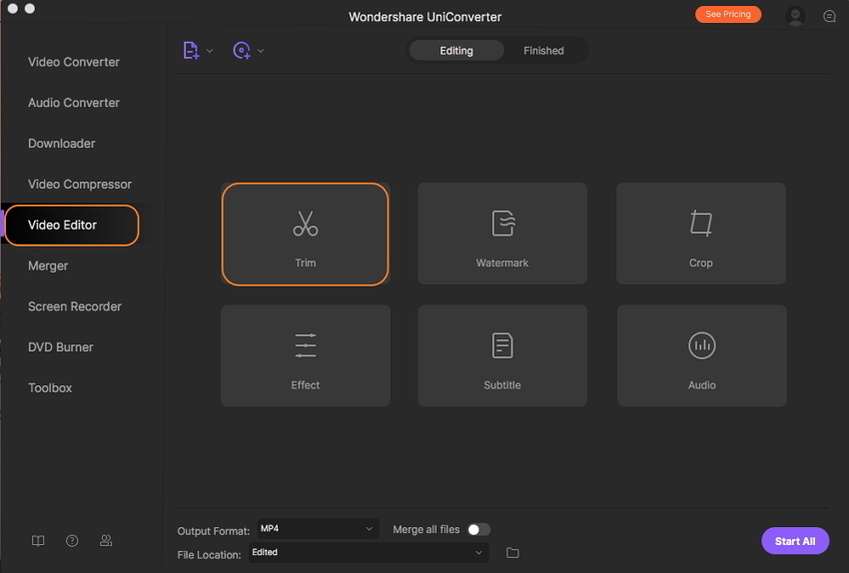
Task: Open the Audio tool
Action: tap(701, 355)
